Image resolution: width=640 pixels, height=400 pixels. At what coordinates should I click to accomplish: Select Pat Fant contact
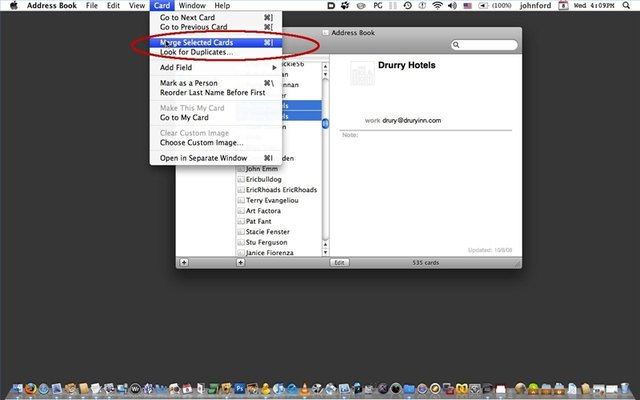tap(258, 221)
